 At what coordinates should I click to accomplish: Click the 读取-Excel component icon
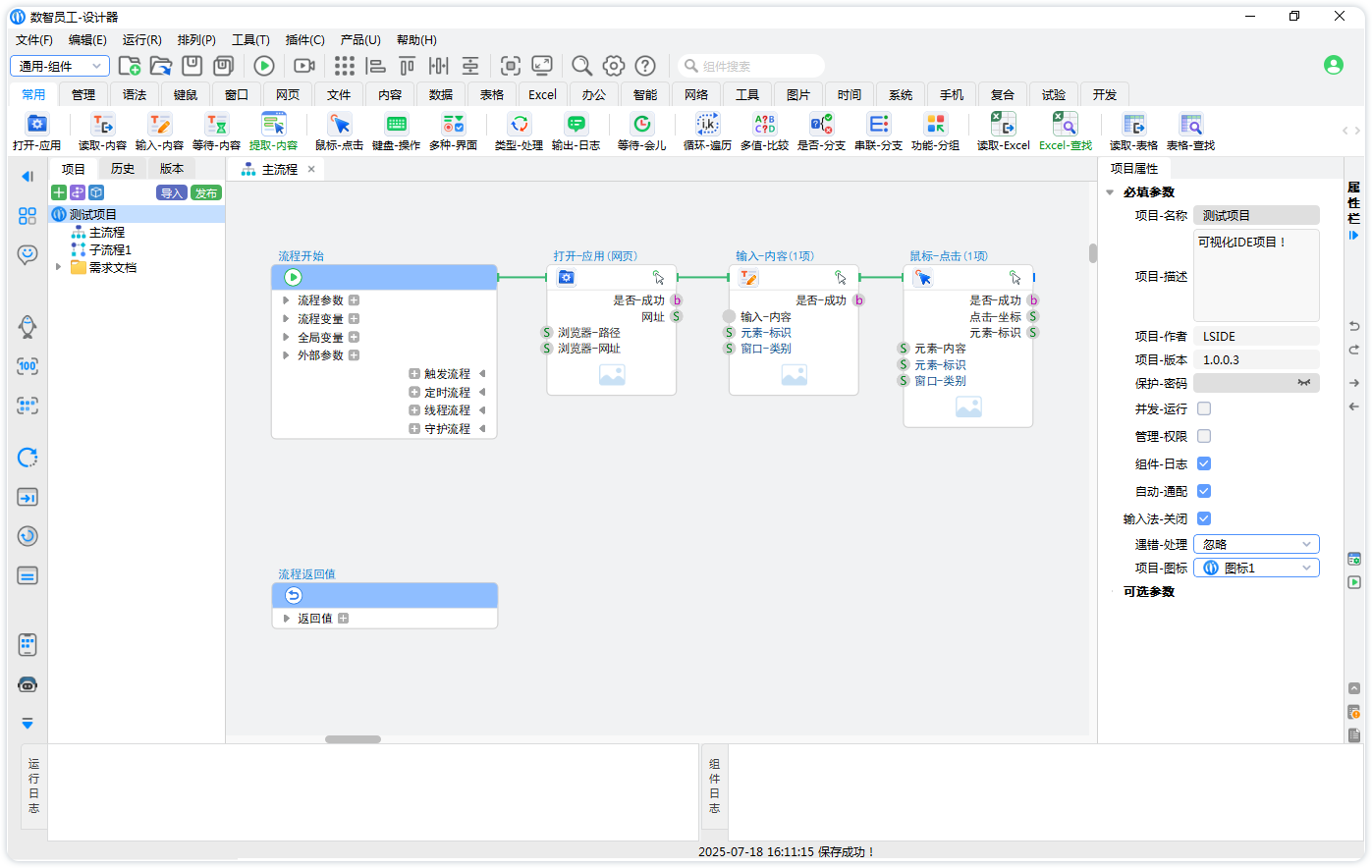(1003, 125)
